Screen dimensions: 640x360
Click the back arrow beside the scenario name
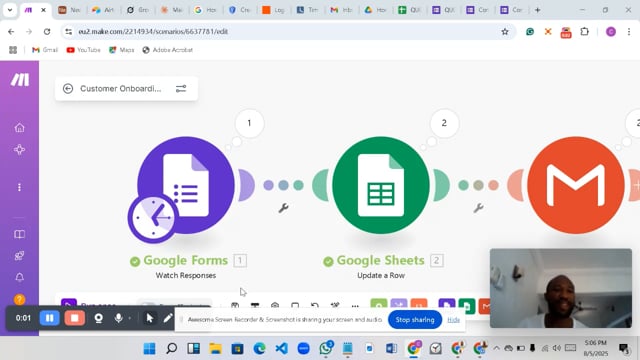click(x=68, y=89)
